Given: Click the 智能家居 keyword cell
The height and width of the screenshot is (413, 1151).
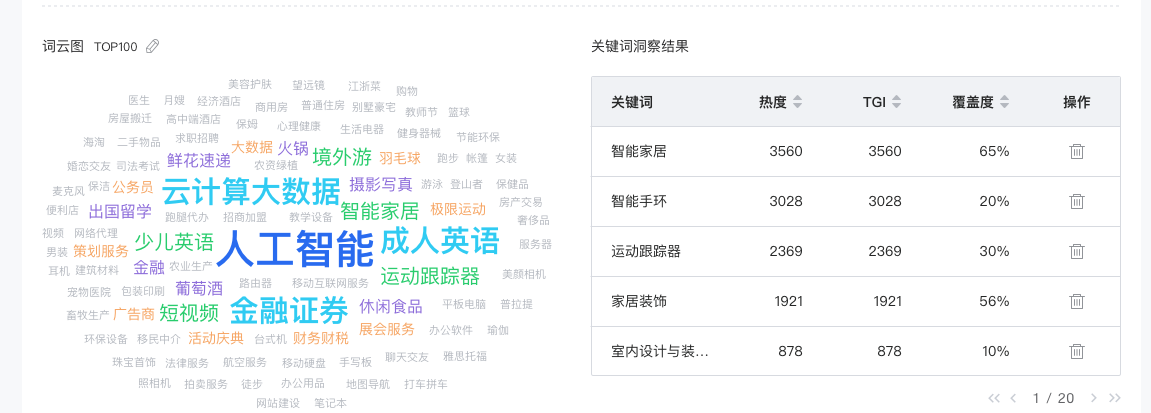Looking at the screenshot, I should click(638, 151).
